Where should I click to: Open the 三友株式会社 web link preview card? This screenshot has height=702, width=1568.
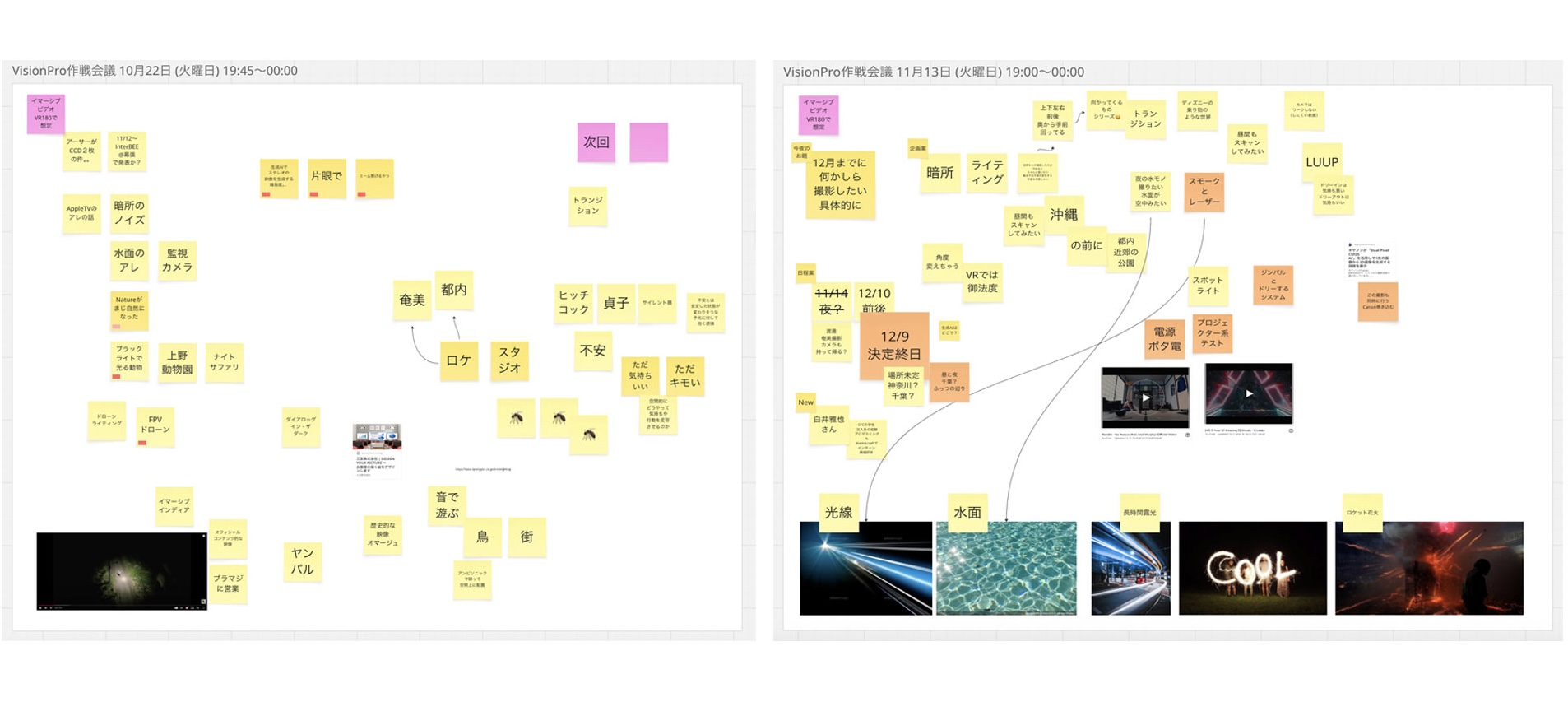[377, 449]
